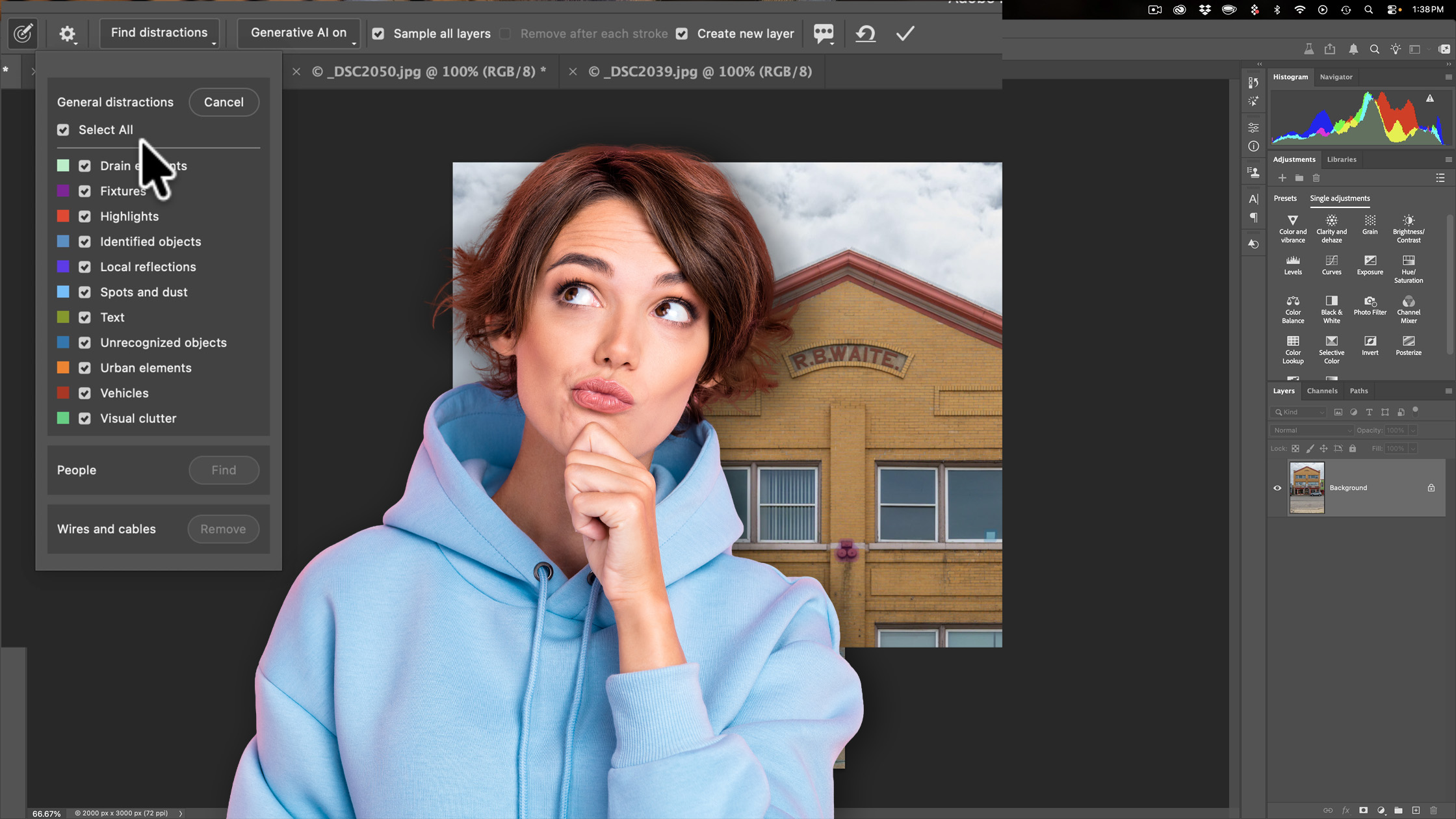The image size is (1456, 819).
Task: Toggle the Select All checkbox
Action: pos(63,130)
